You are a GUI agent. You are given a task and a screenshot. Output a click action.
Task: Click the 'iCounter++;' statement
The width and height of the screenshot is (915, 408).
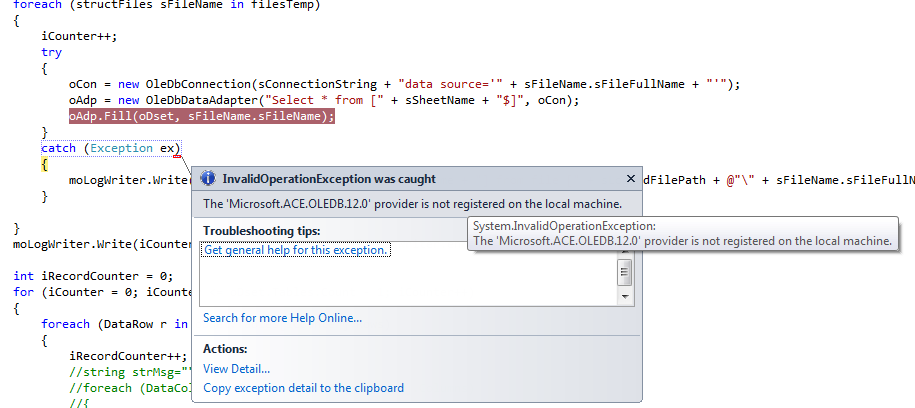click(x=79, y=36)
